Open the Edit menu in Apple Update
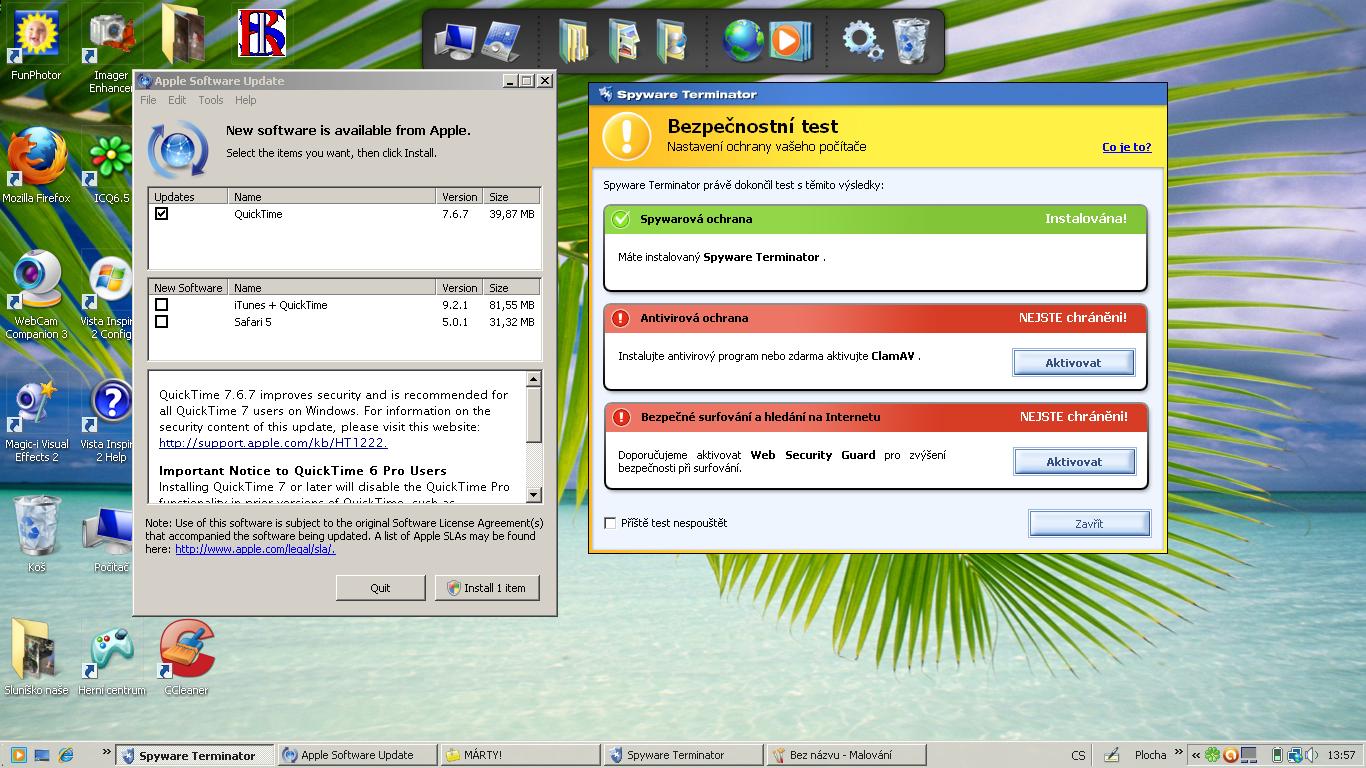The image size is (1366, 768). point(177,100)
